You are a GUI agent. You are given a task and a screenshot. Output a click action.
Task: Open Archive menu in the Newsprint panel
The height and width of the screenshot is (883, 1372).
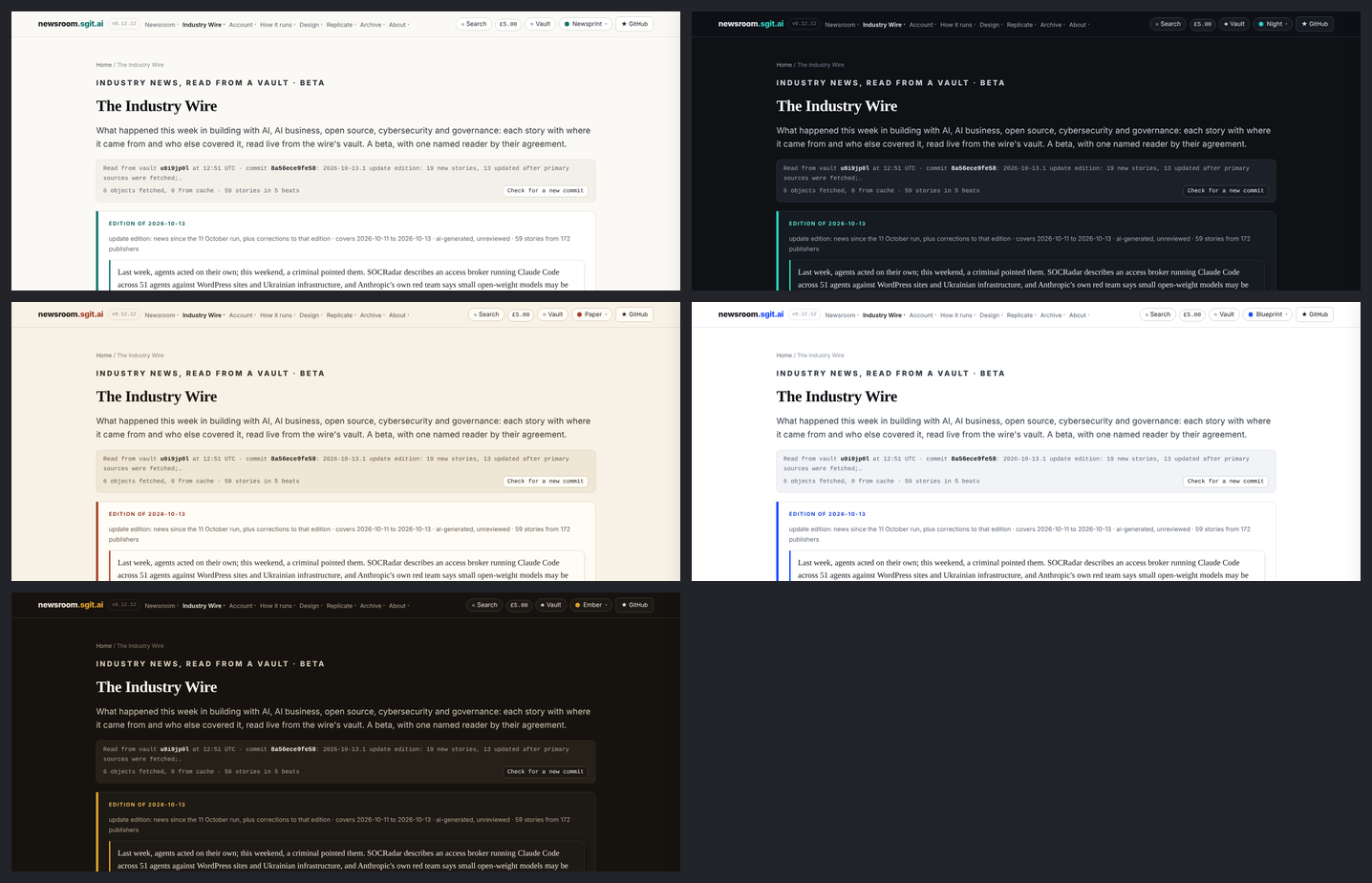[x=372, y=25]
